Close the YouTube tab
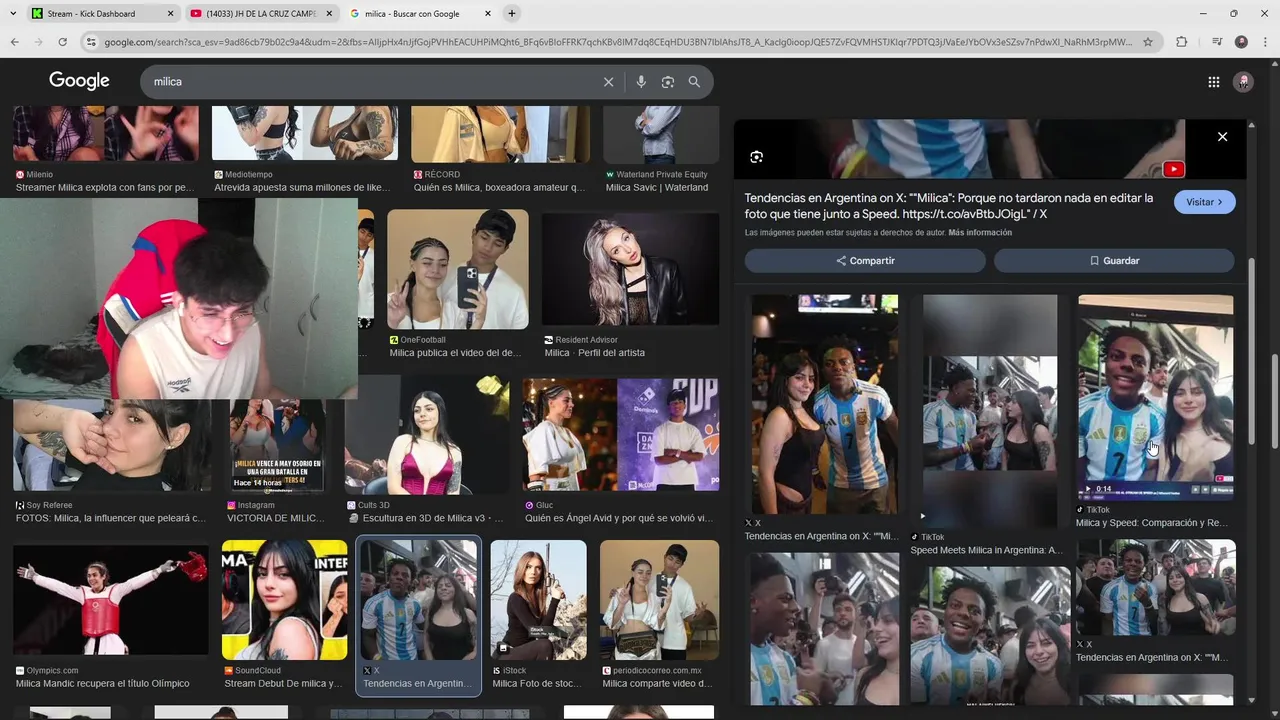The image size is (1280, 720). tap(329, 14)
